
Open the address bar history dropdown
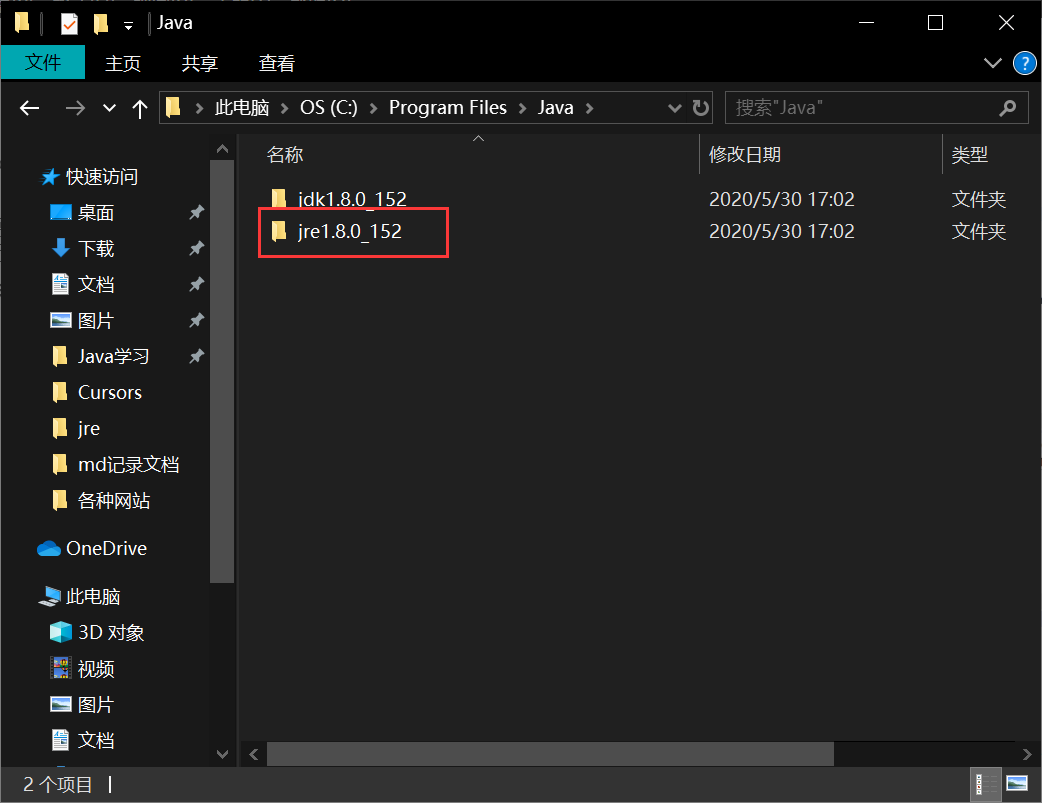point(675,108)
